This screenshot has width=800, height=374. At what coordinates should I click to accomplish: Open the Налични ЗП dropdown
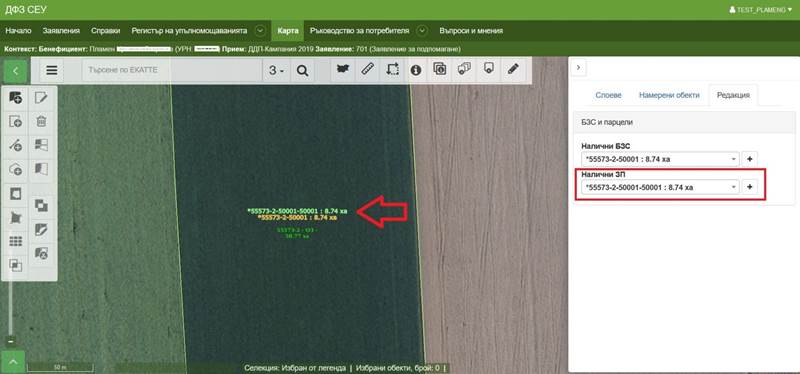tap(660, 187)
